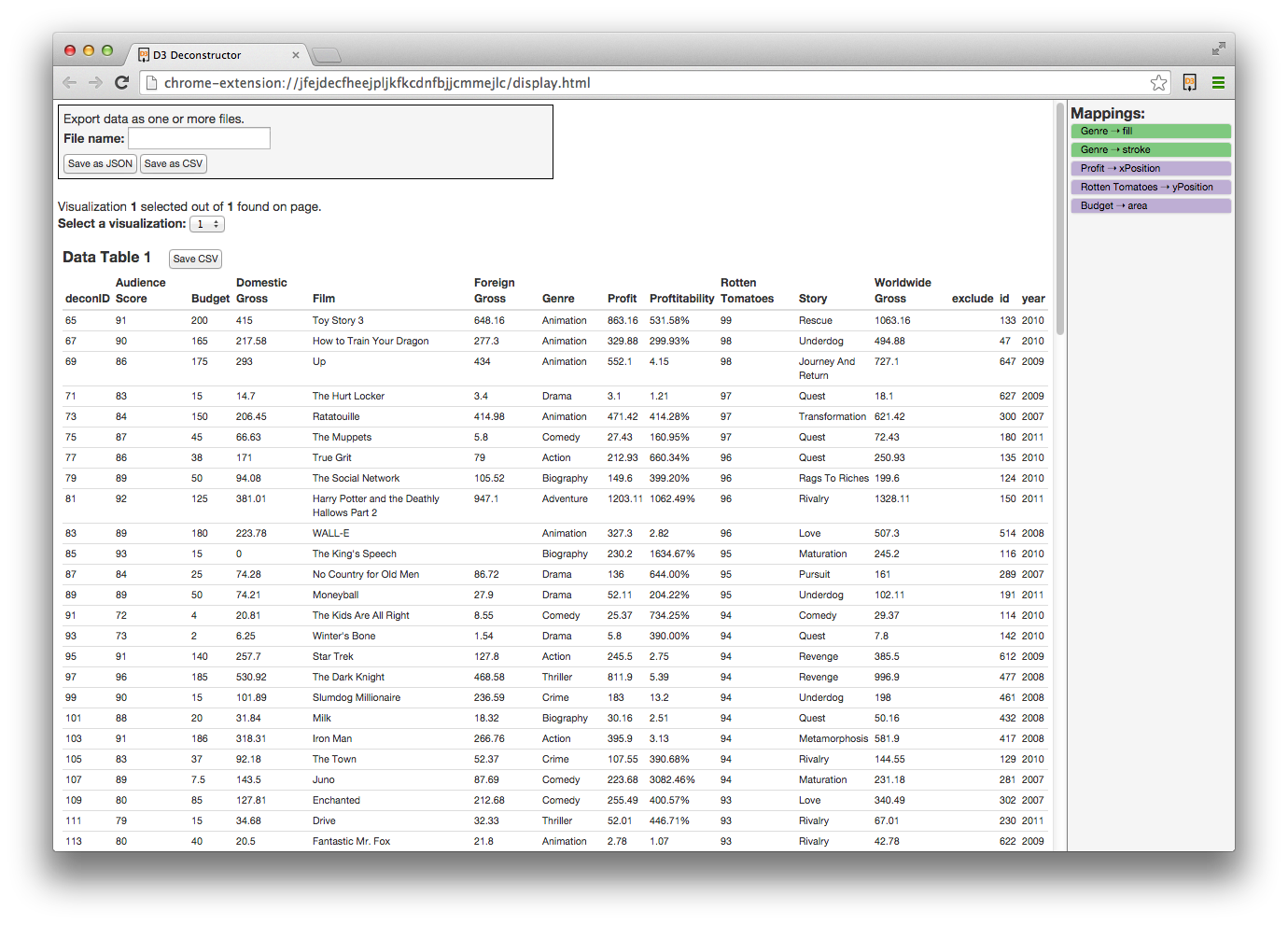This screenshot has height=925, width=1288.
Task: Select the Profit to xPosition mapping
Action: tap(1151, 169)
